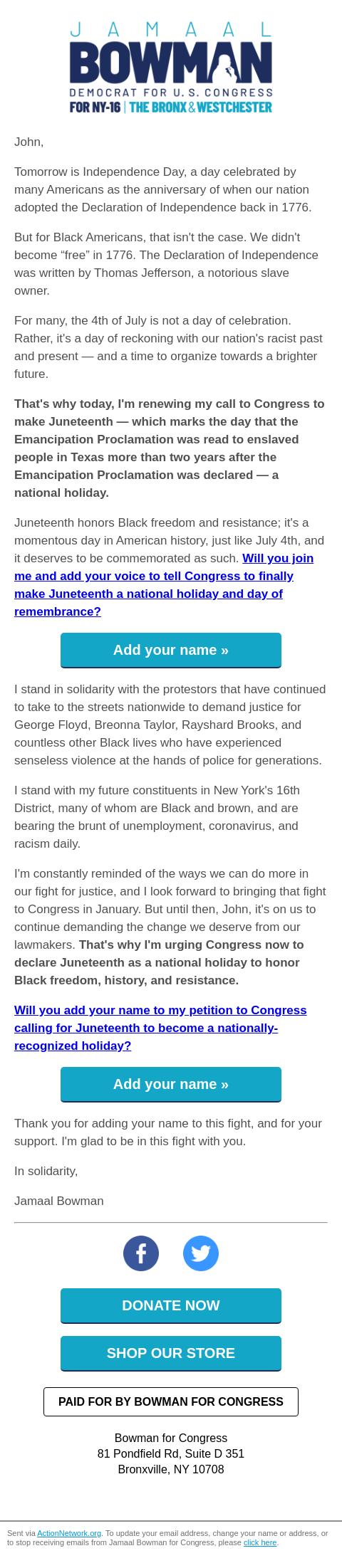Click the Bronxville, NY 10708 address line
This screenshot has height=1568, width=342.
tap(171, 1469)
